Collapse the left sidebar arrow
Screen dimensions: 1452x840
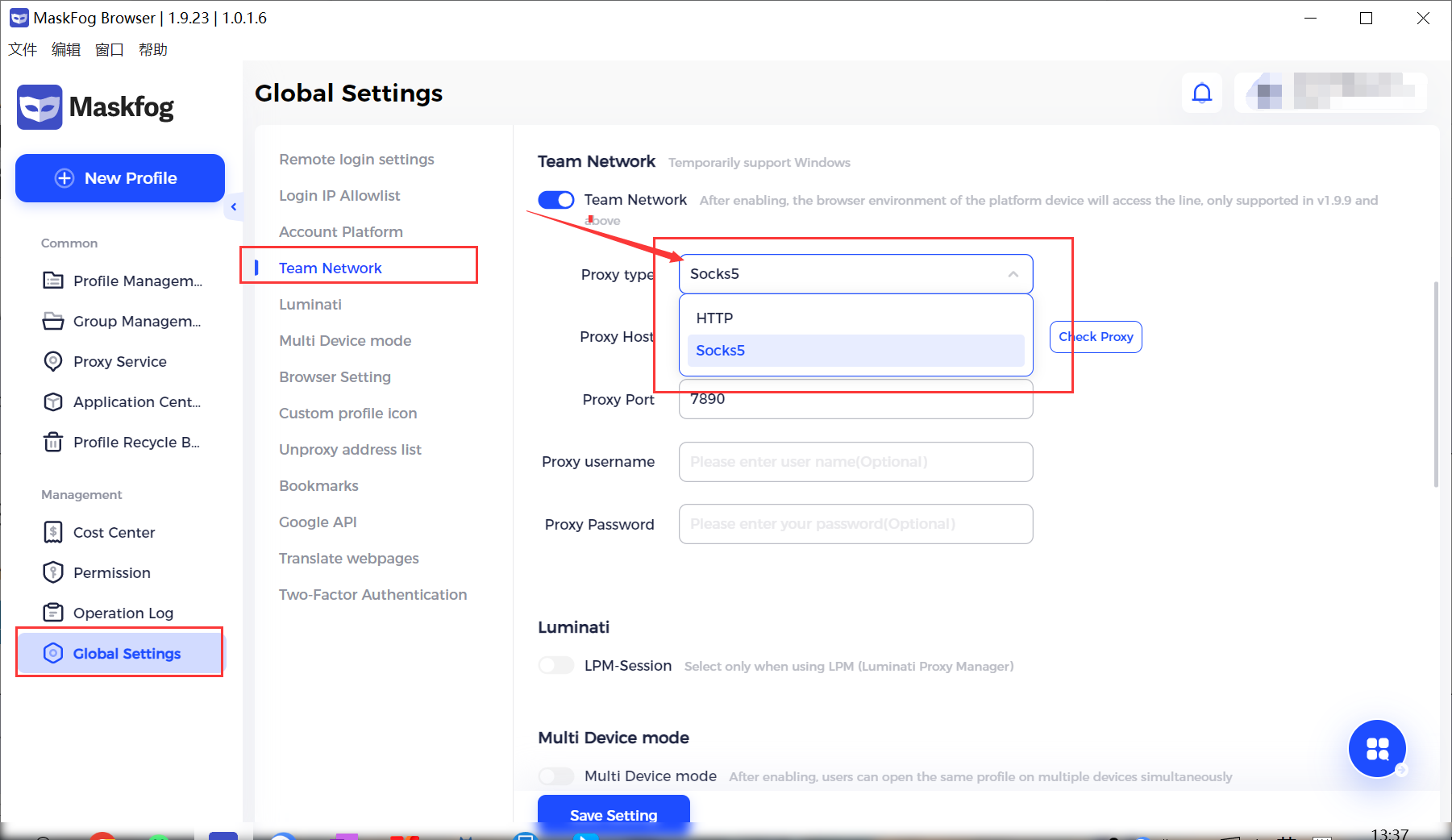click(233, 207)
